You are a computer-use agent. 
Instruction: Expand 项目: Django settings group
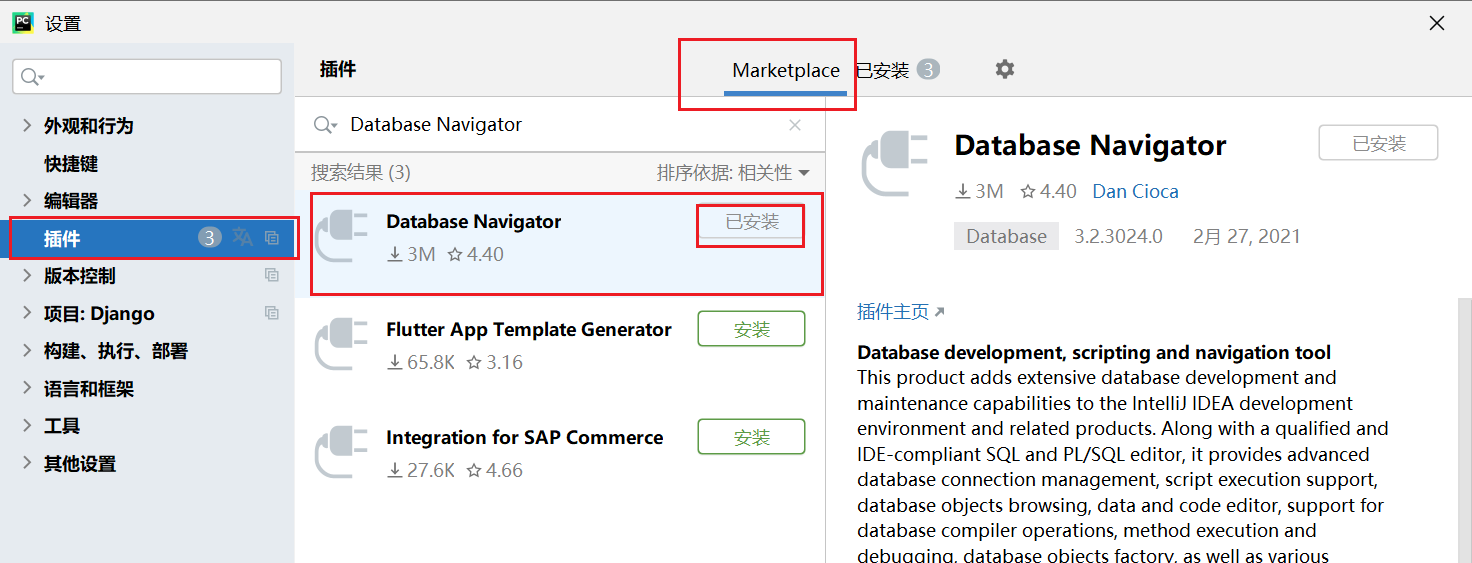[27, 313]
